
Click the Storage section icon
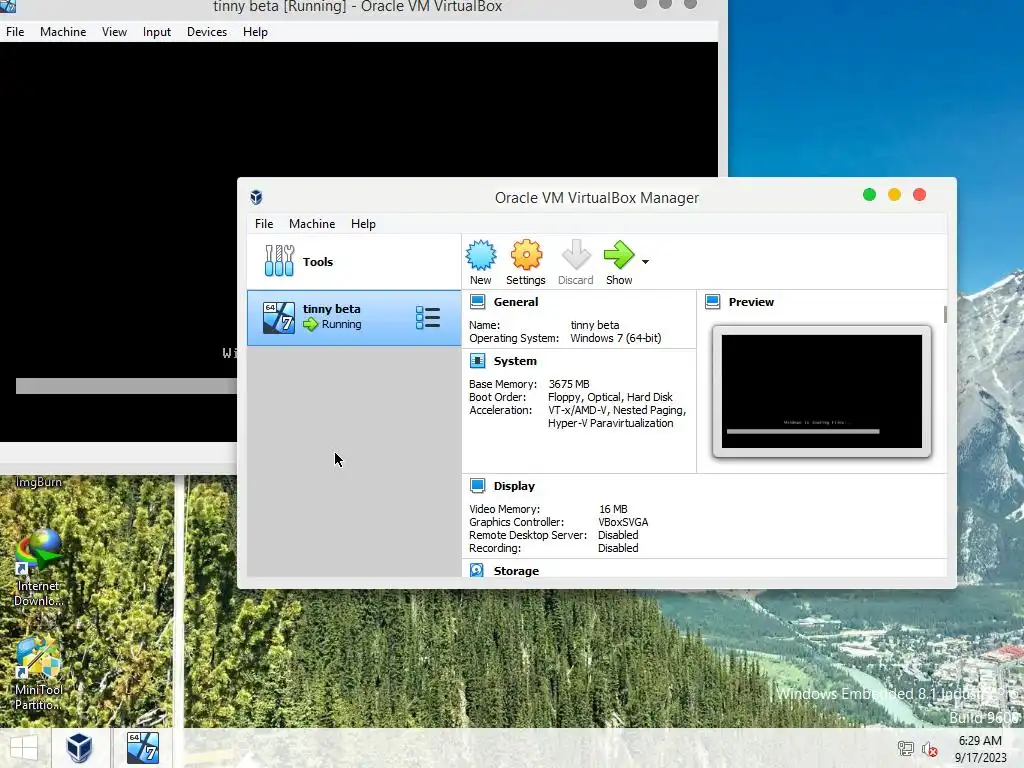click(x=477, y=570)
